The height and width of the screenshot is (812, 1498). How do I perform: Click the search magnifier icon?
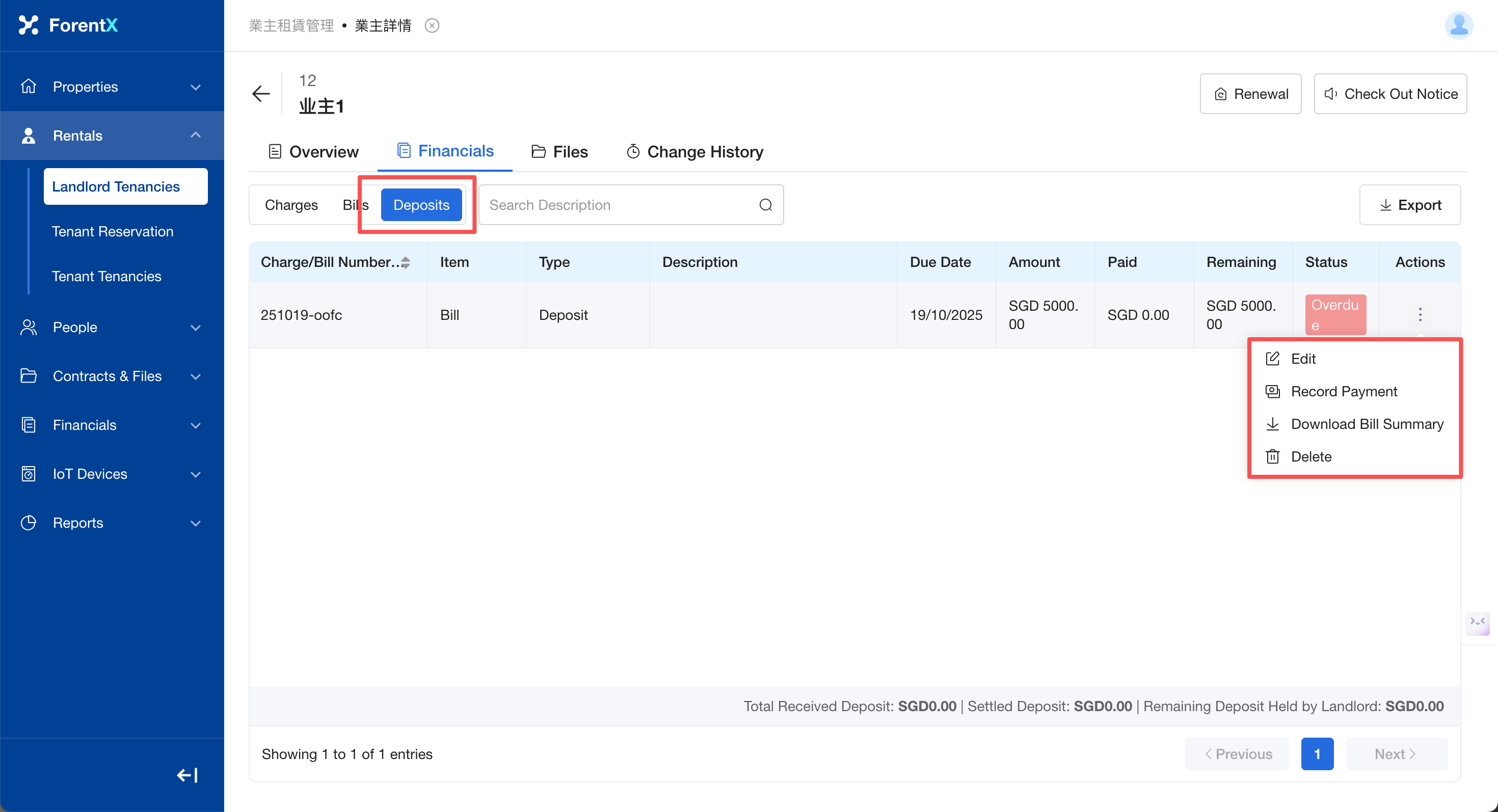(765, 205)
